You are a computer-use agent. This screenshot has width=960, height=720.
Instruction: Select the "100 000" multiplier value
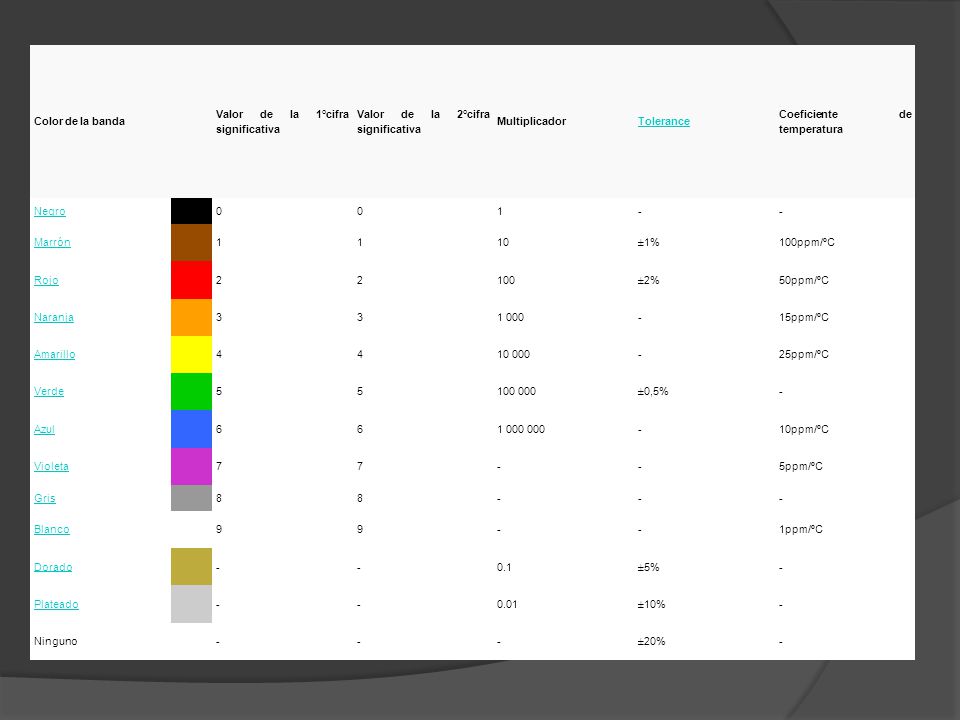click(516, 391)
